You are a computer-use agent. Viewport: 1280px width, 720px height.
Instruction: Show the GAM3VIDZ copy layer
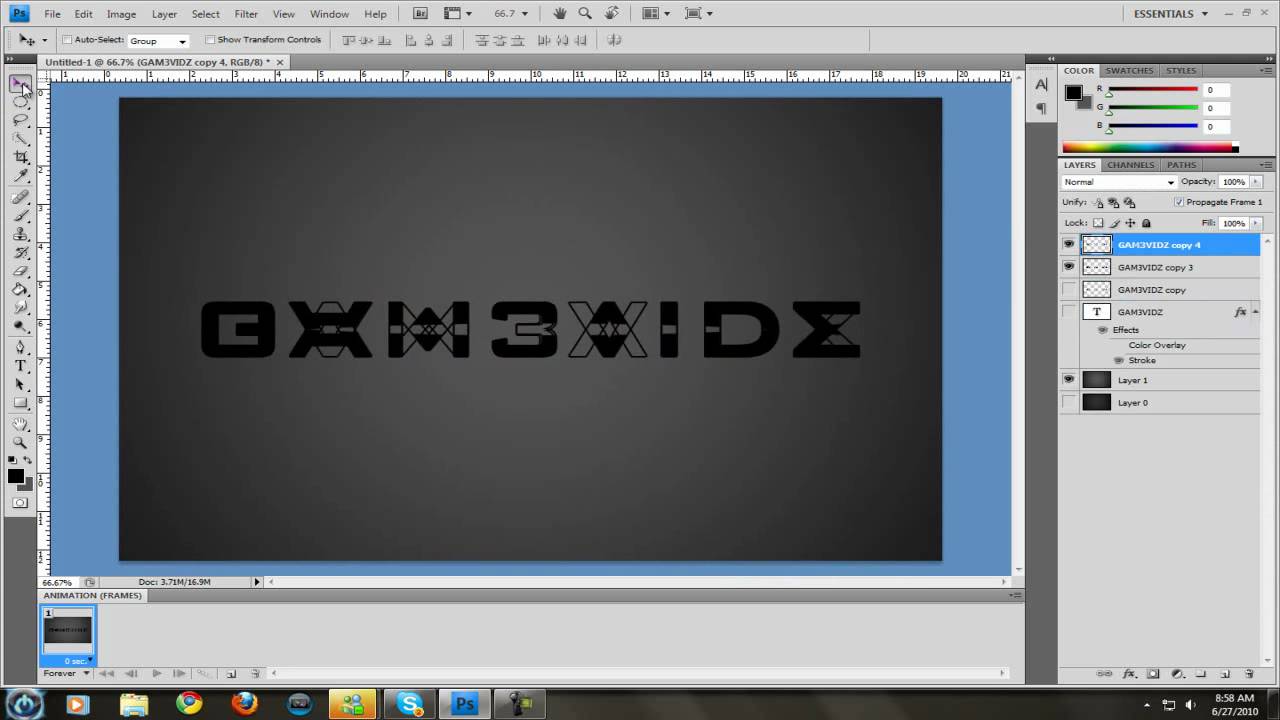coord(1069,290)
